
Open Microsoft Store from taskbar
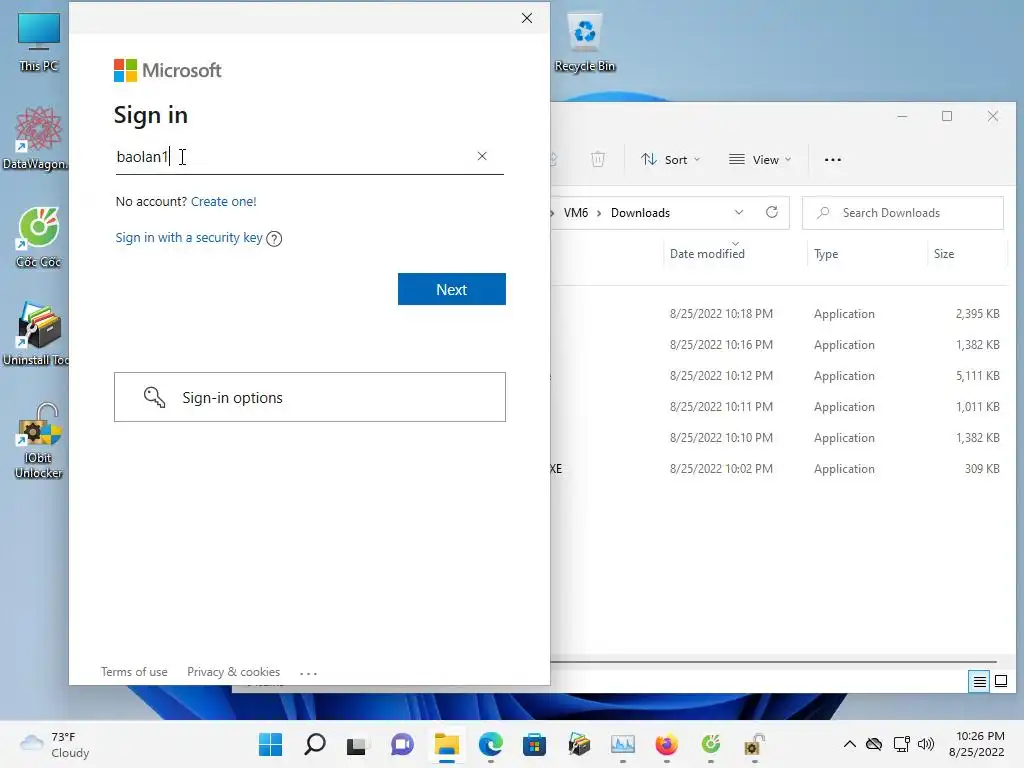pos(534,744)
